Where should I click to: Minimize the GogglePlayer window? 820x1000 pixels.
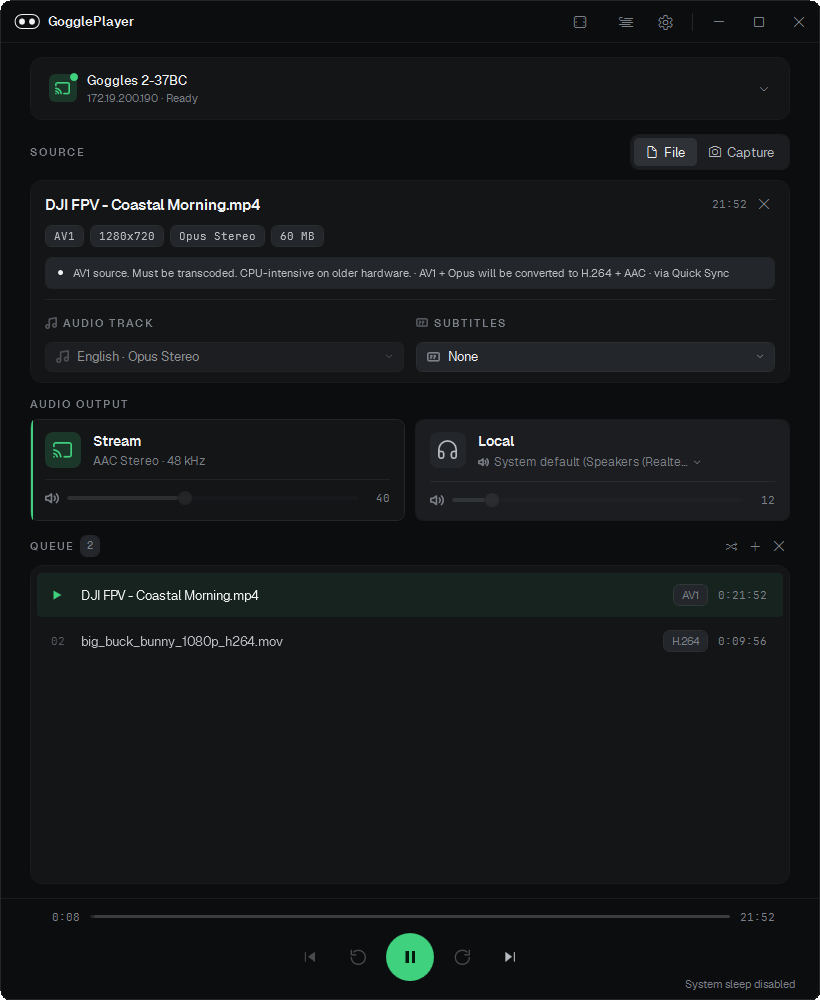coord(719,22)
